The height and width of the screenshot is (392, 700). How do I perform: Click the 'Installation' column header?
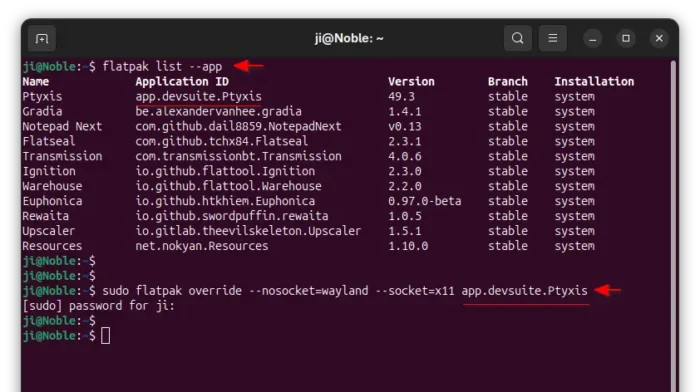(x=594, y=82)
